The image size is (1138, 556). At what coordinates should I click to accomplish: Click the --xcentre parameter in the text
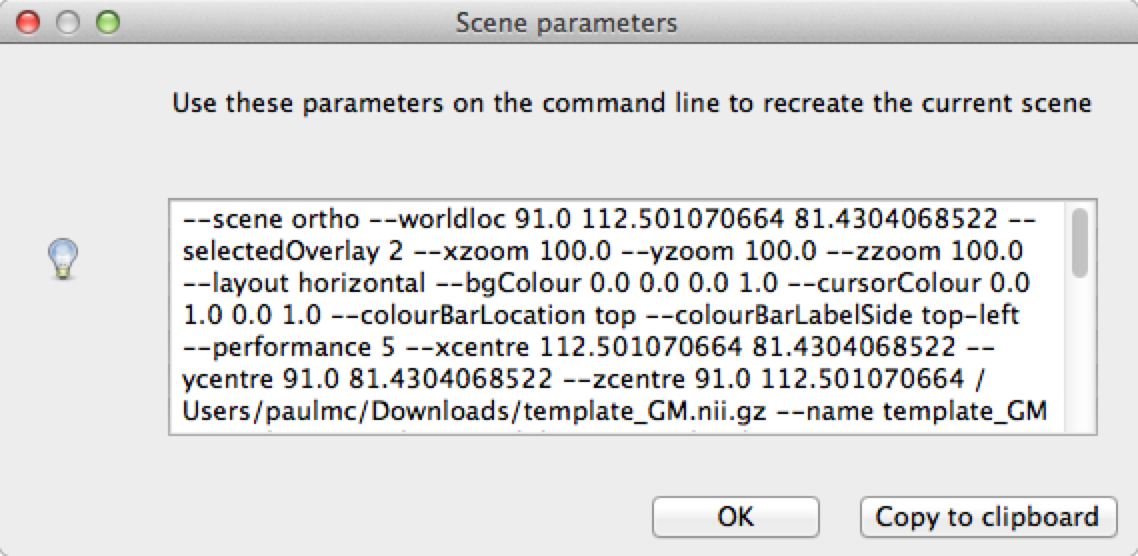471,348
